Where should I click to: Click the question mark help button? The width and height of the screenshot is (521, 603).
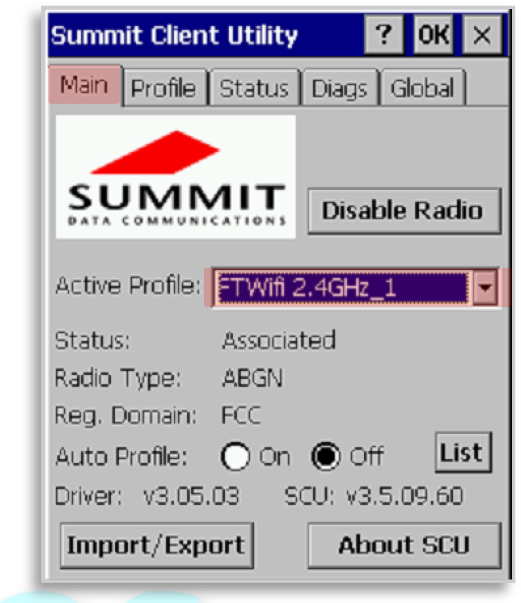click(x=383, y=35)
